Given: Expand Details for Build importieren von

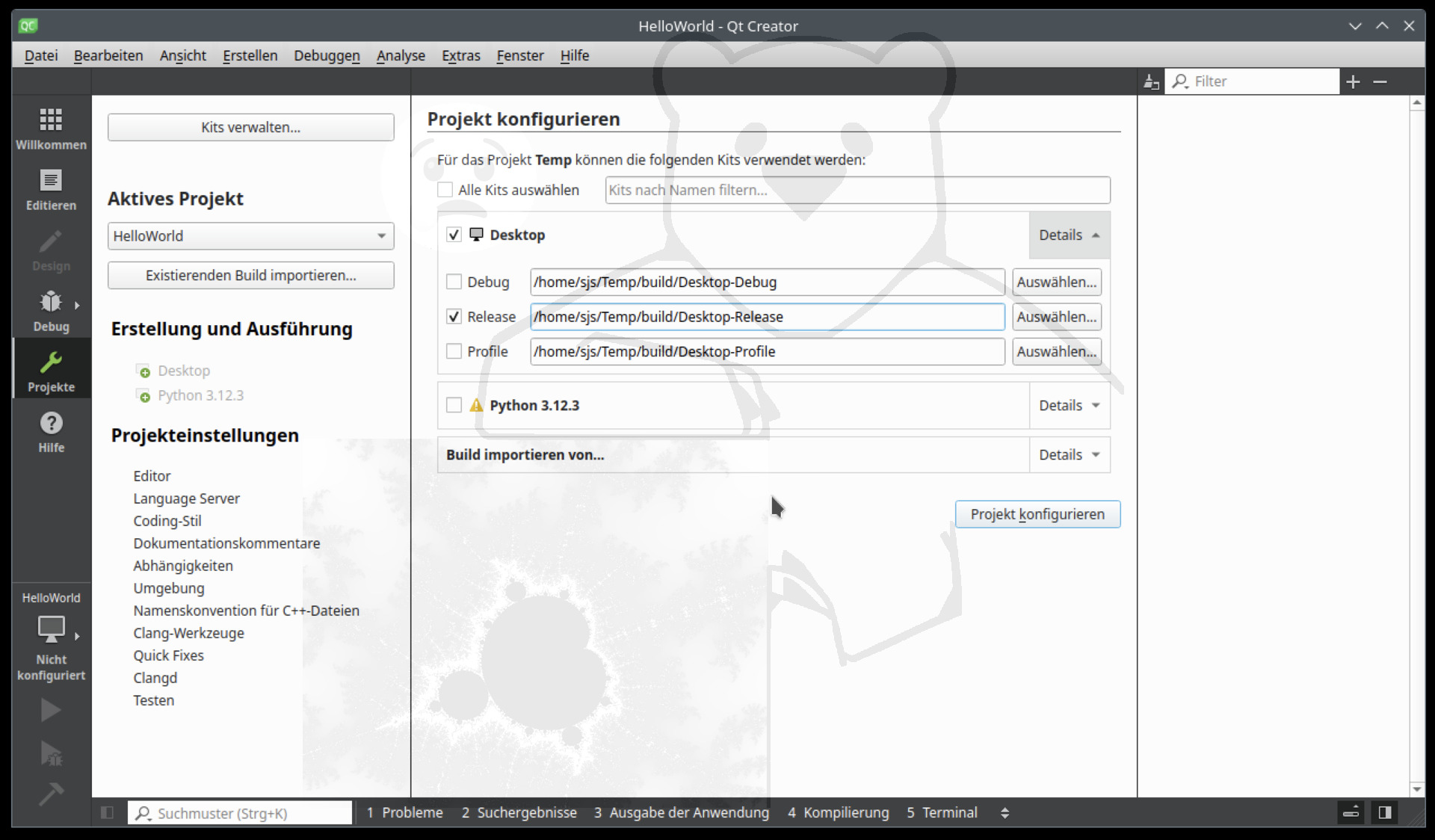Looking at the screenshot, I should coord(1069,454).
